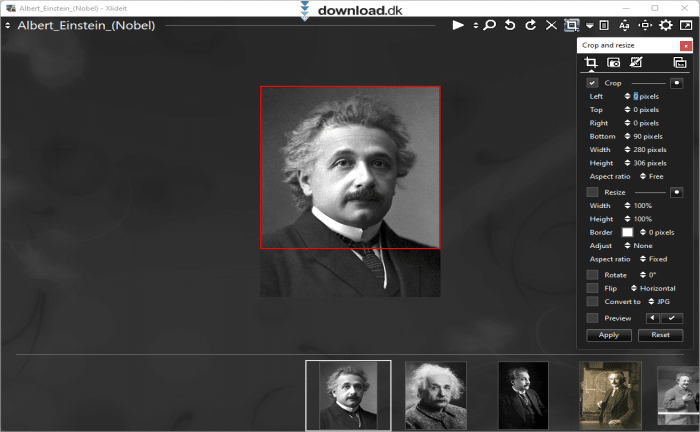700x432 pixels.
Task: Change the Rotate angle value
Action: [x=648, y=275]
